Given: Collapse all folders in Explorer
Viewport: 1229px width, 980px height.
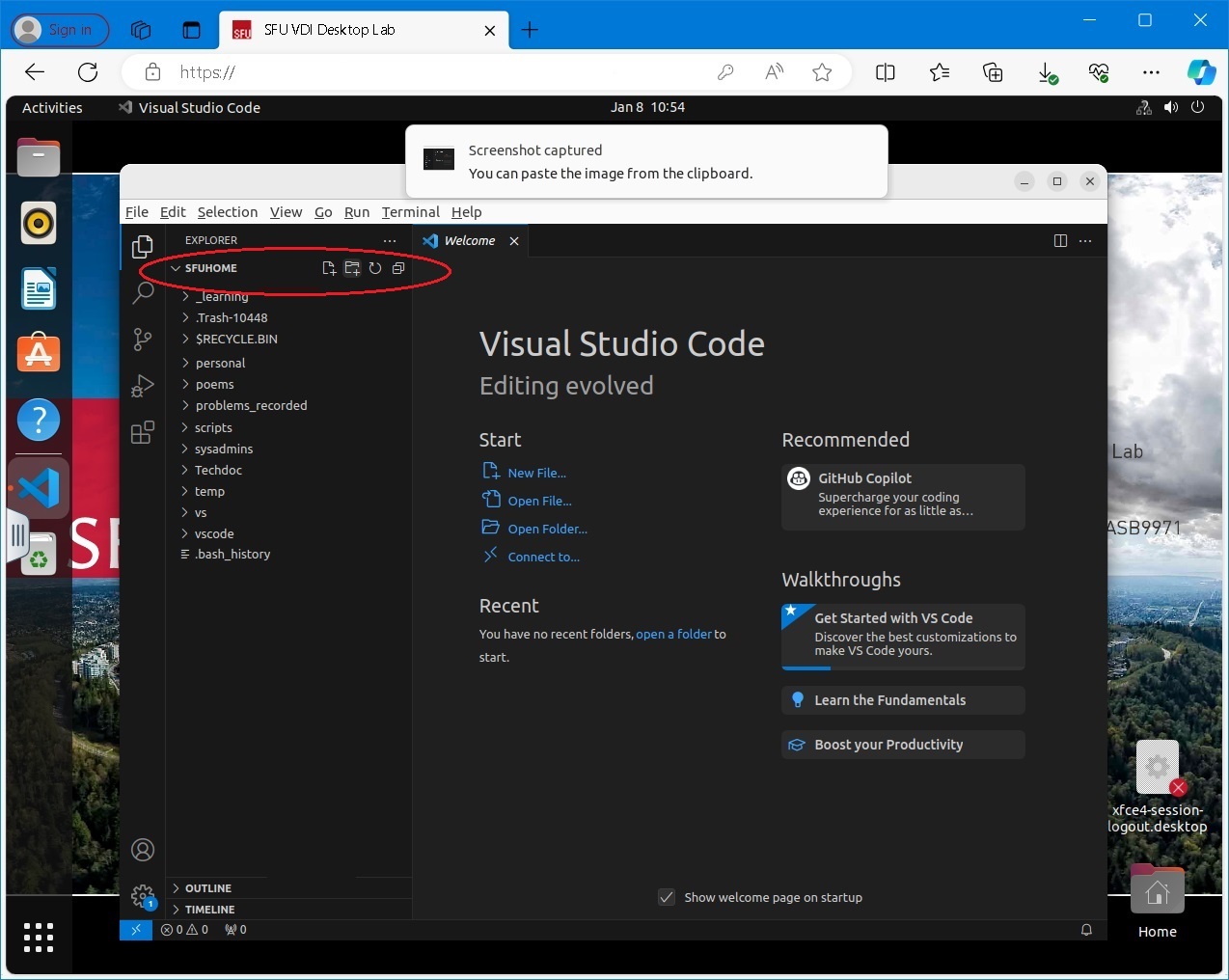Looking at the screenshot, I should click(398, 268).
